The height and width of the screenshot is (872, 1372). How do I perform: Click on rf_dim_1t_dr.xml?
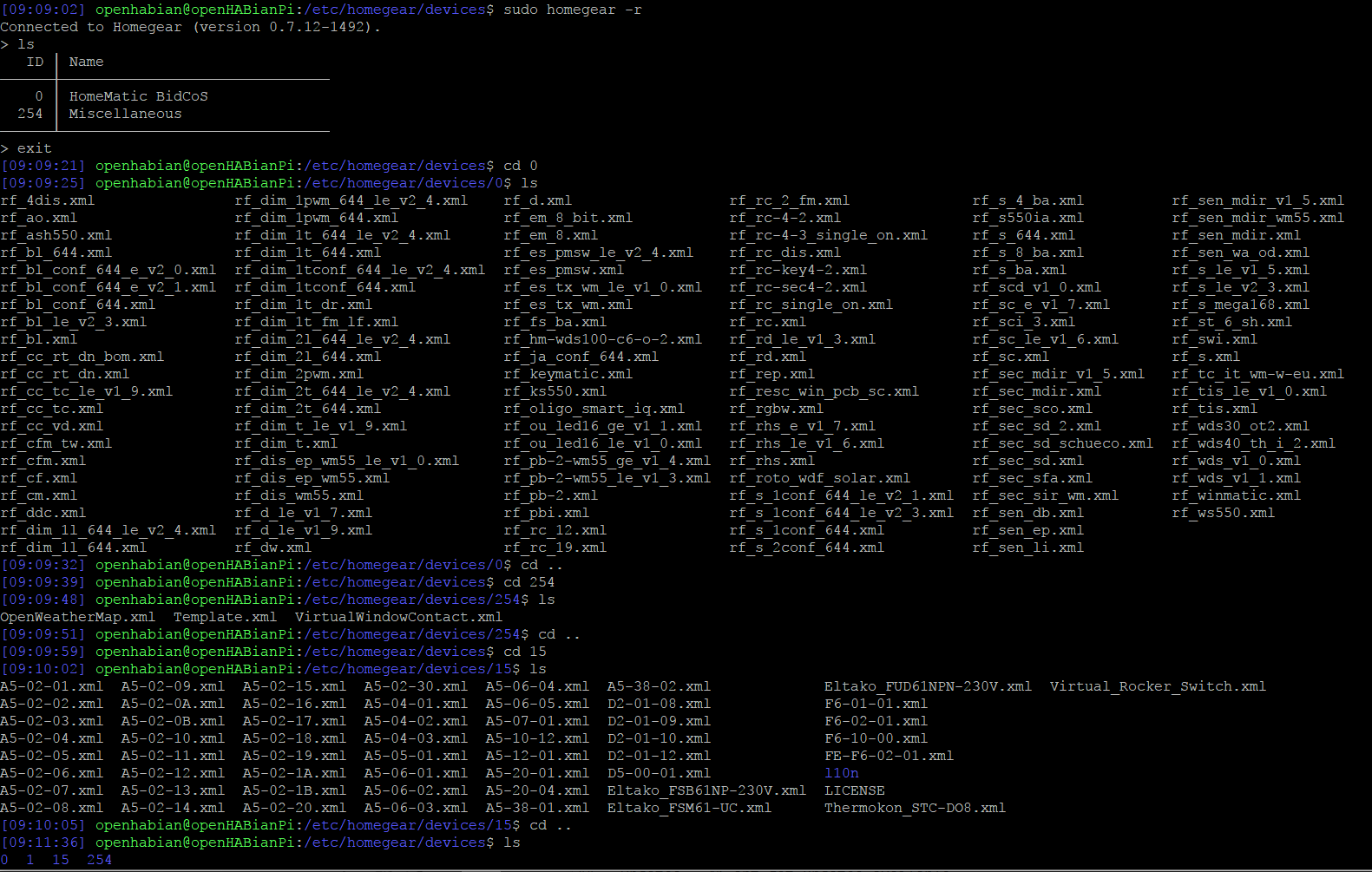tap(304, 305)
